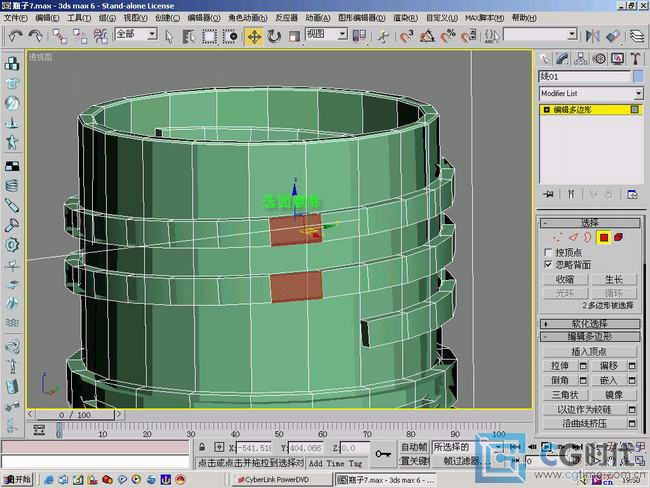The image size is (650, 488).
Task: Switch to the Display command panel tab
Action: coord(617,59)
